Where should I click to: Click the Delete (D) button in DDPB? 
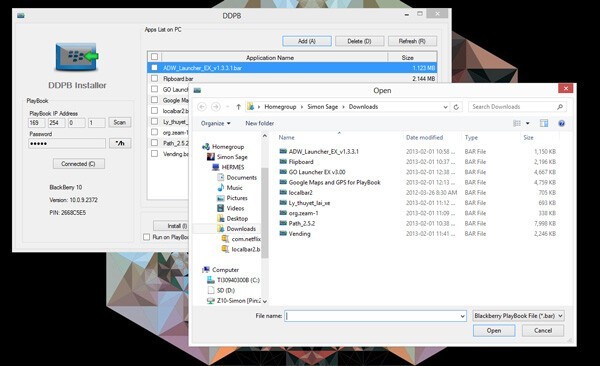[x=359, y=41]
